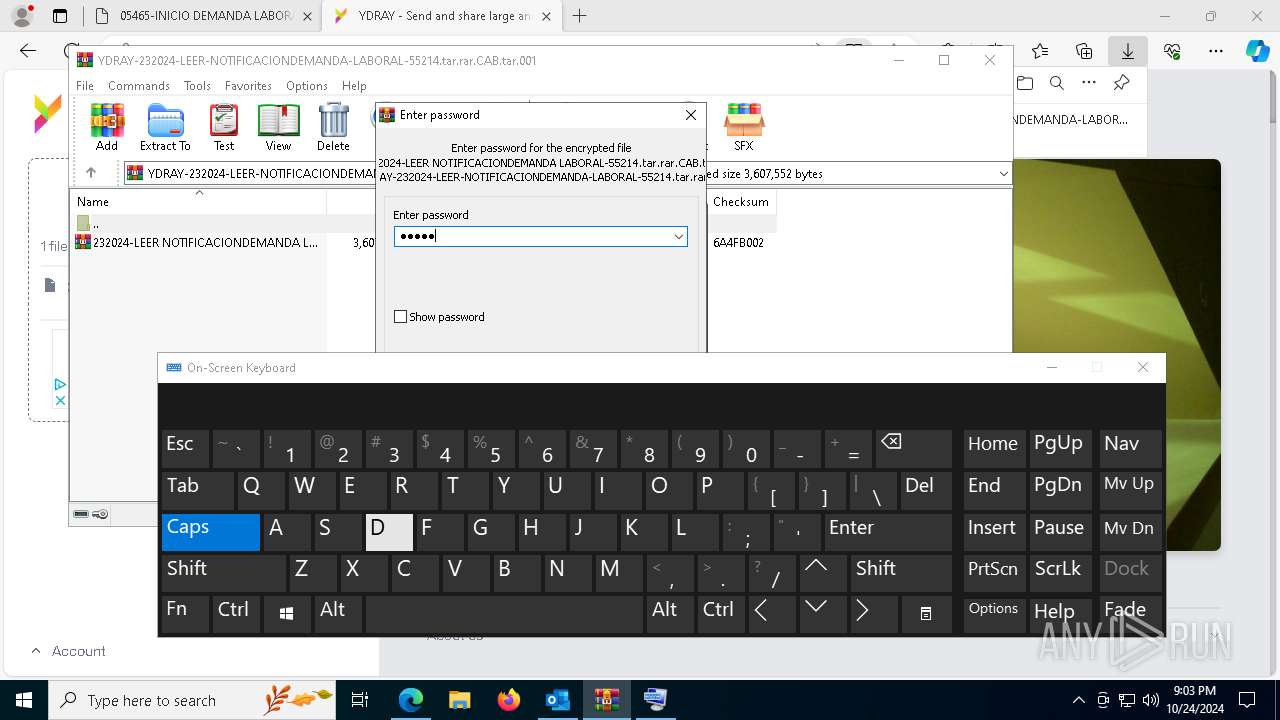Pin the downloads panel
The width and height of the screenshot is (1280, 720).
tap(1121, 83)
